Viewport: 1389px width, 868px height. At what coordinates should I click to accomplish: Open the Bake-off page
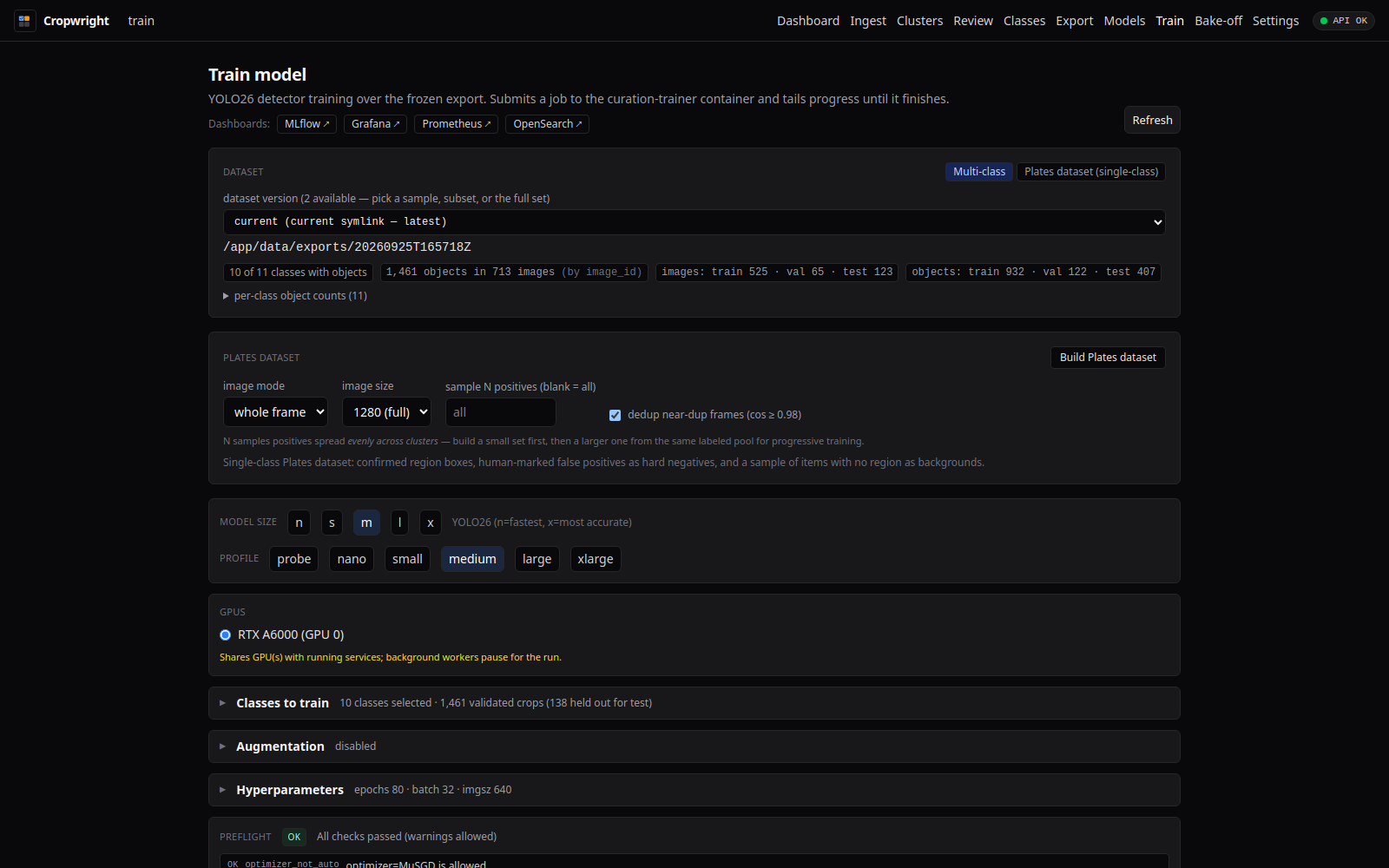1219,21
